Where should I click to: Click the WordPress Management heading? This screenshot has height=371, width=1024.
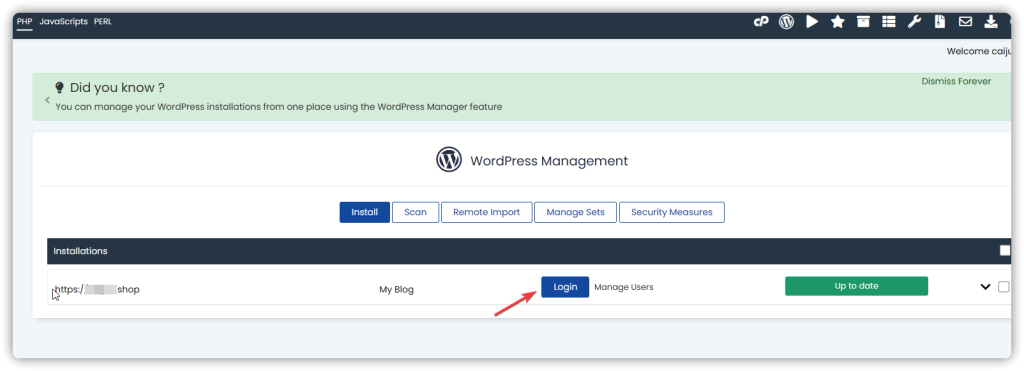point(549,161)
